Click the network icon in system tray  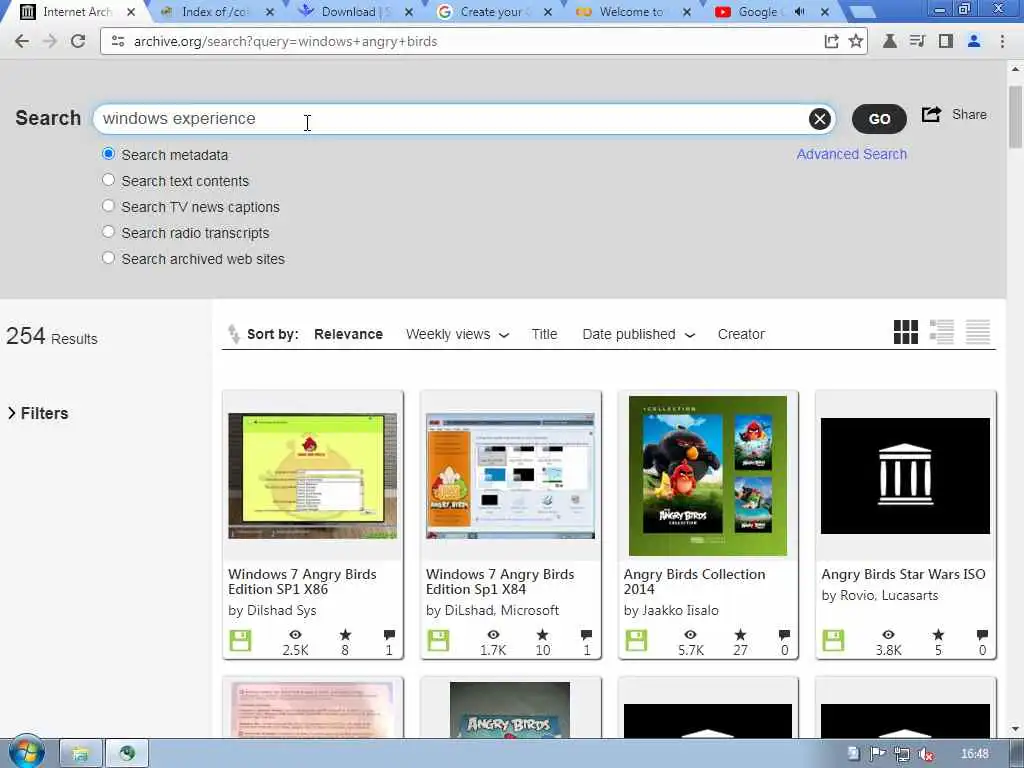[x=902, y=754]
